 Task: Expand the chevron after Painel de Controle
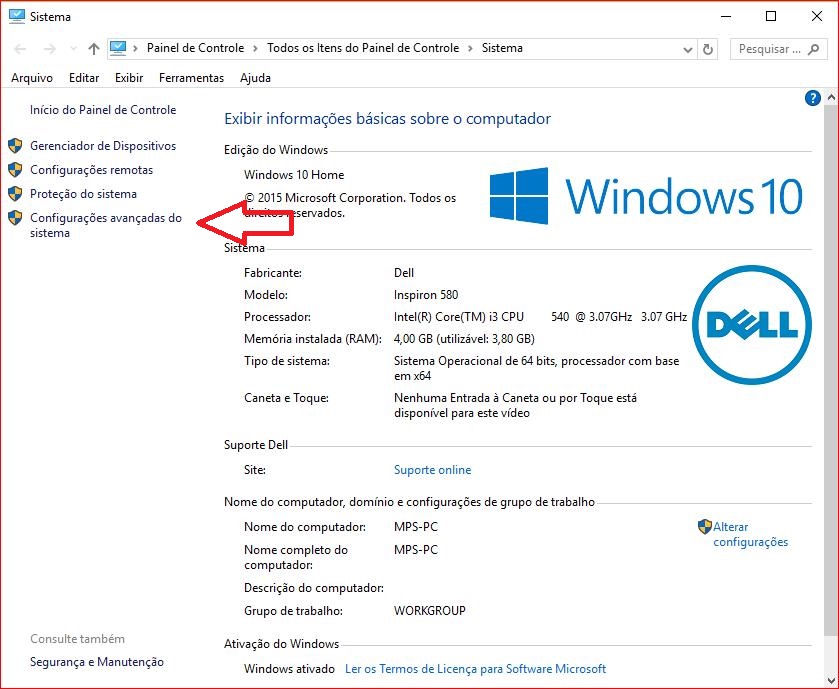pos(256,48)
